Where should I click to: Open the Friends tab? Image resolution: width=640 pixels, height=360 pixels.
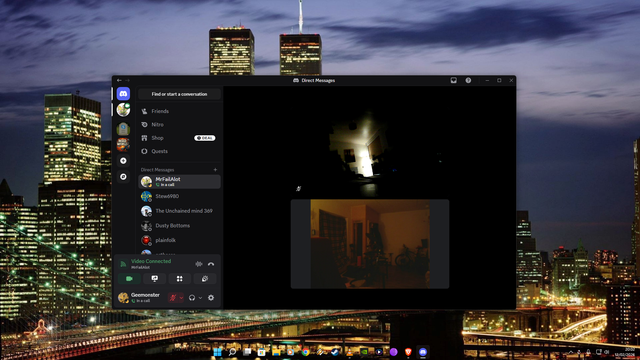180,111
